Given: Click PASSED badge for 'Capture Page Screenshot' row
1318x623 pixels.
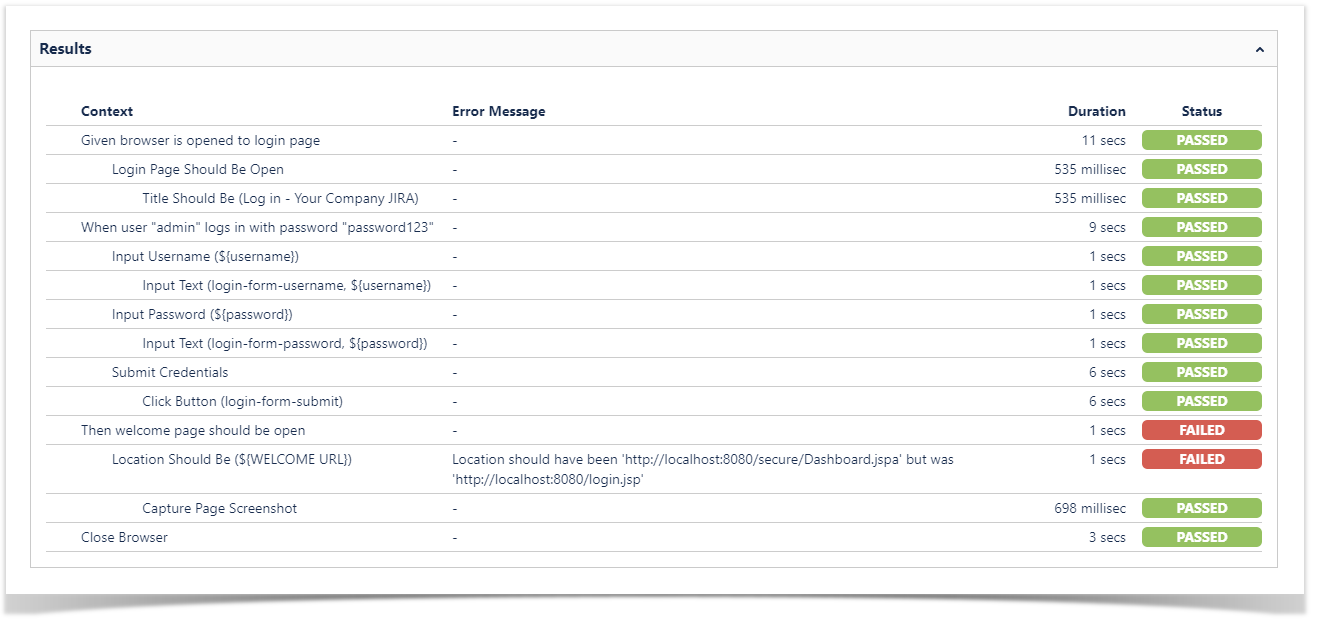Looking at the screenshot, I should (1202, 508).
